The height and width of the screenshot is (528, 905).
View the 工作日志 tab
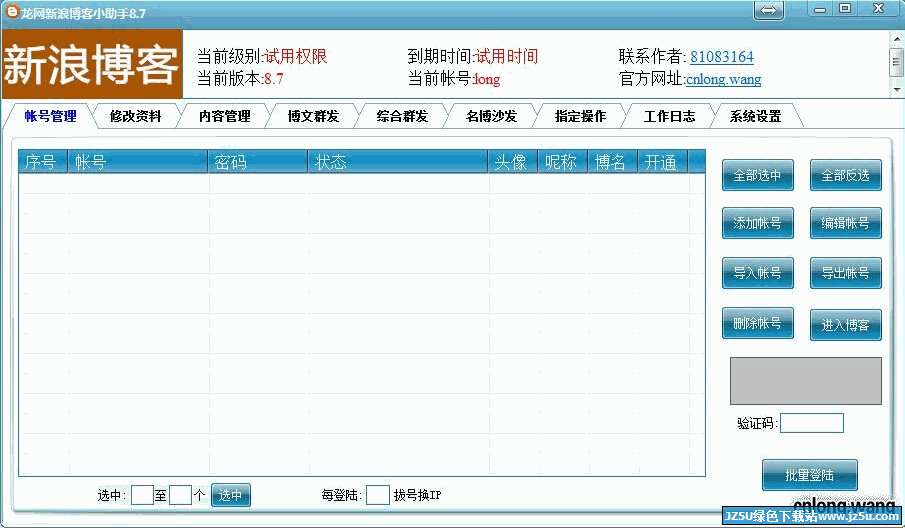pos(669,116)
